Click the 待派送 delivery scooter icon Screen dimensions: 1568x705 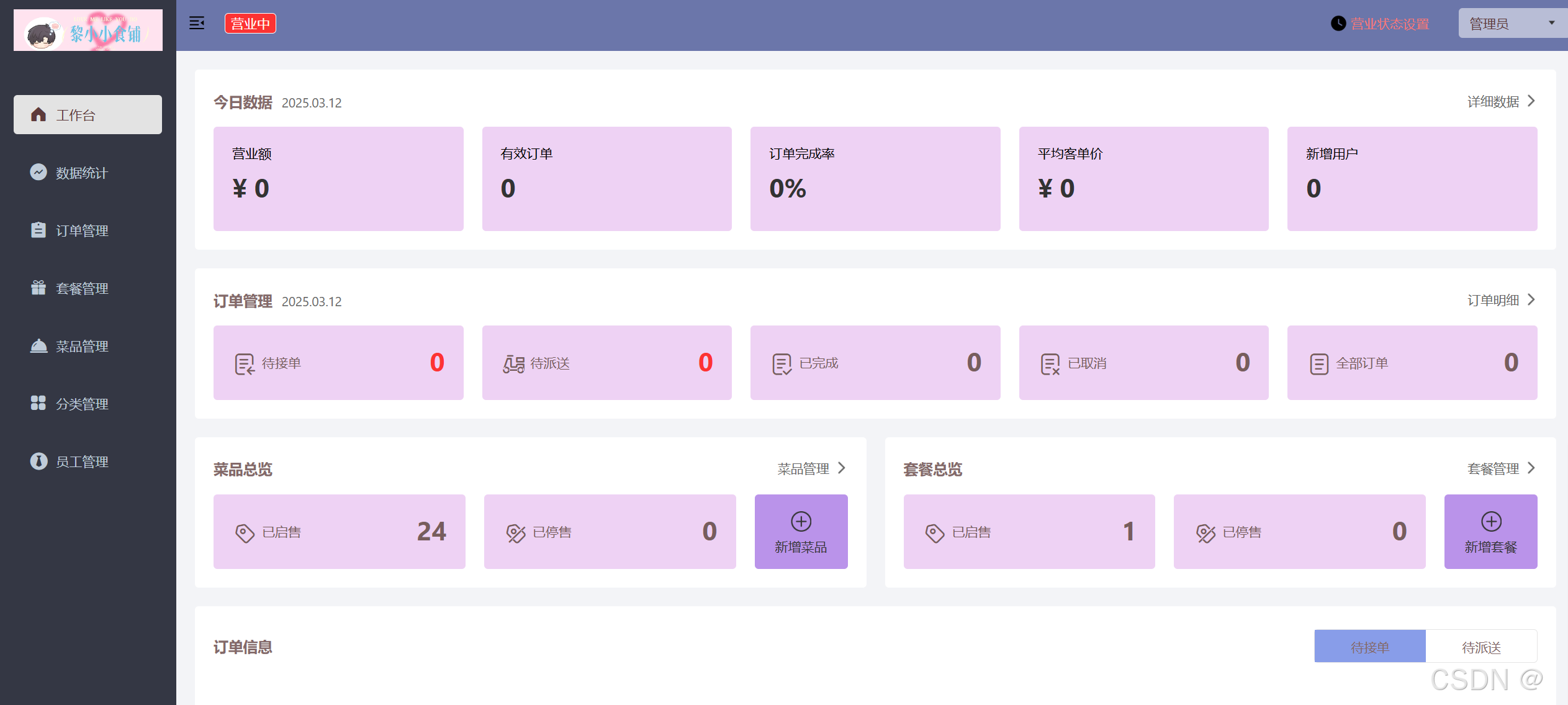coord(513,363)
